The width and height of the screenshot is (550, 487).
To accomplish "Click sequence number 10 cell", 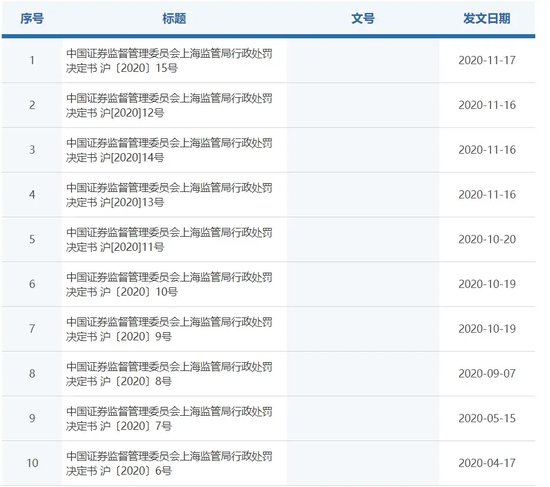I will pos(32,463).
